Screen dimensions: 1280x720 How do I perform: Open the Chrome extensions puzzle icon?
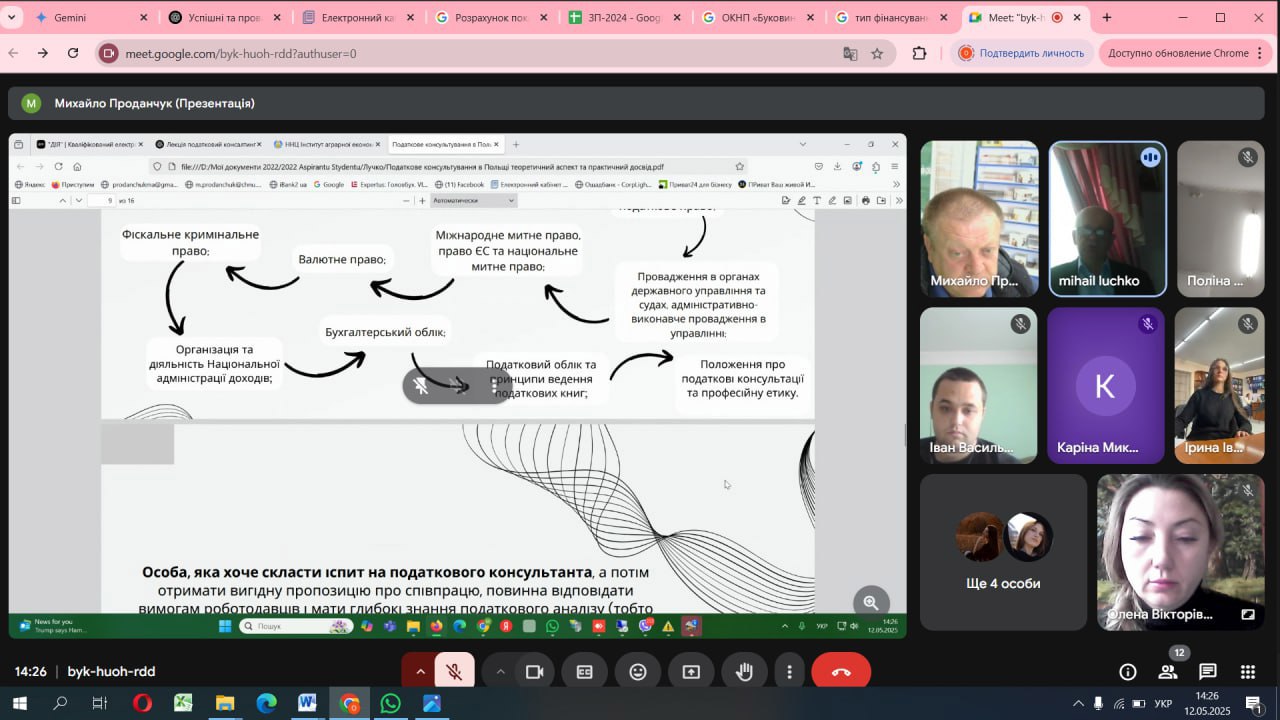pyautogui.click(x=920, y=53)
